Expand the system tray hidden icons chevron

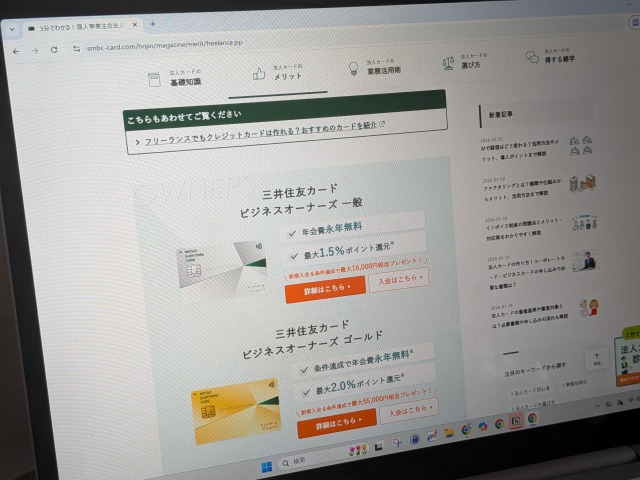click(x=598, y=406)
